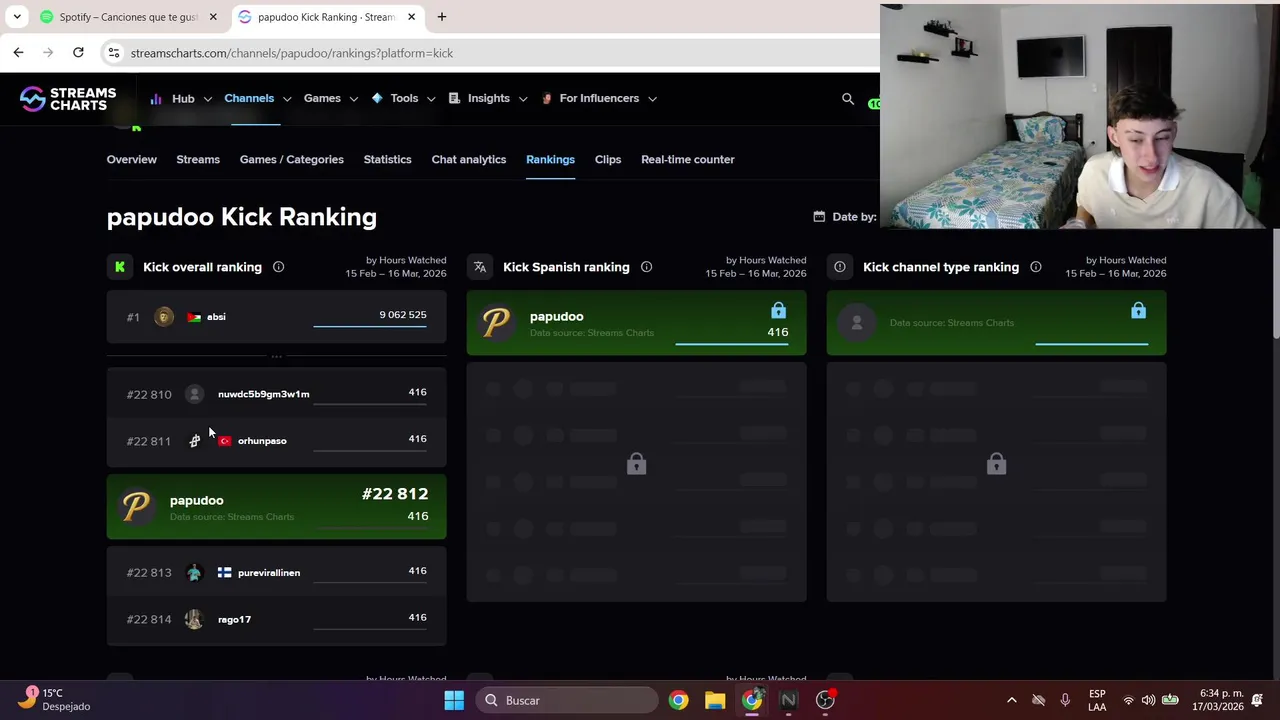Click rago17's avatar image
Screen dimensions: 1280x720
pyautogui.click(x=194, y=620)
